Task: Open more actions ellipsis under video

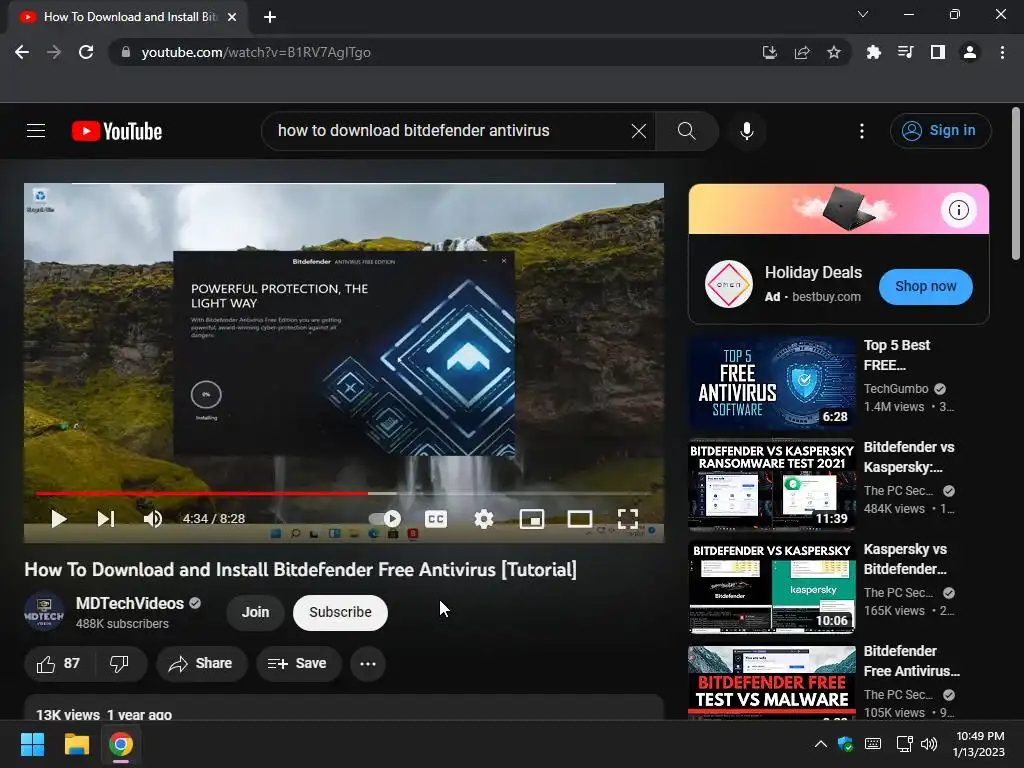Action: click(368, 664)
